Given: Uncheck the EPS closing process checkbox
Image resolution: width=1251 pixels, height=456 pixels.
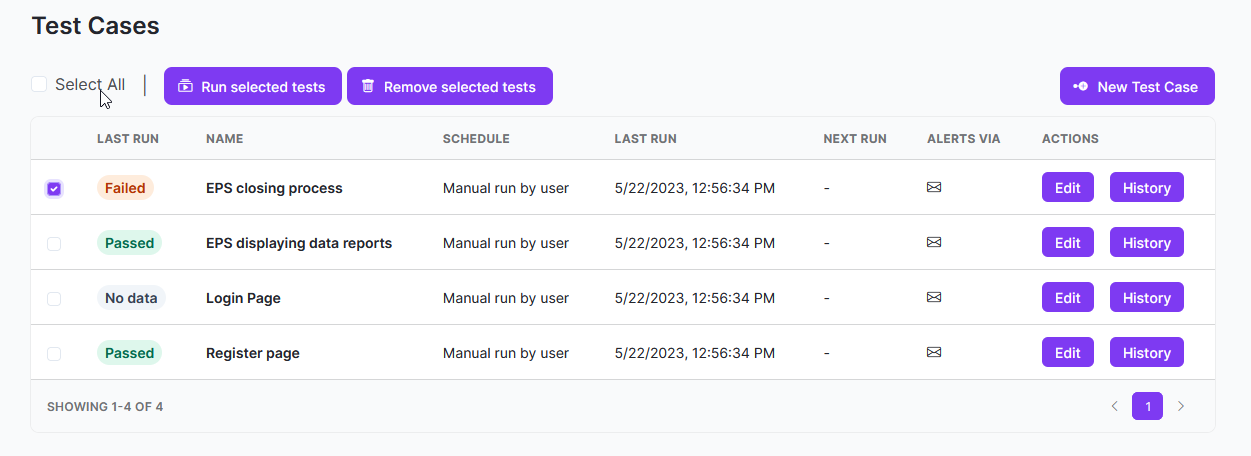Looking at the screenshot, I should point(54,188).
